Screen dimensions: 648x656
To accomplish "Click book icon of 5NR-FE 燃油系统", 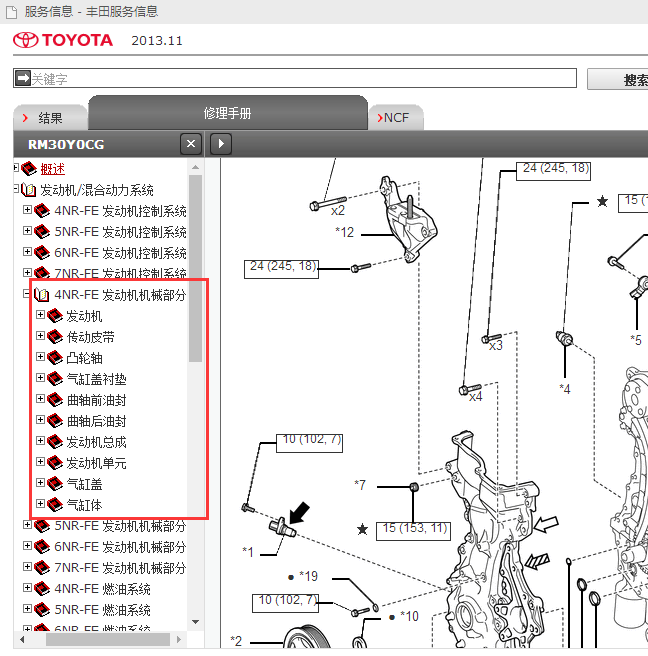I will [42, 610].
